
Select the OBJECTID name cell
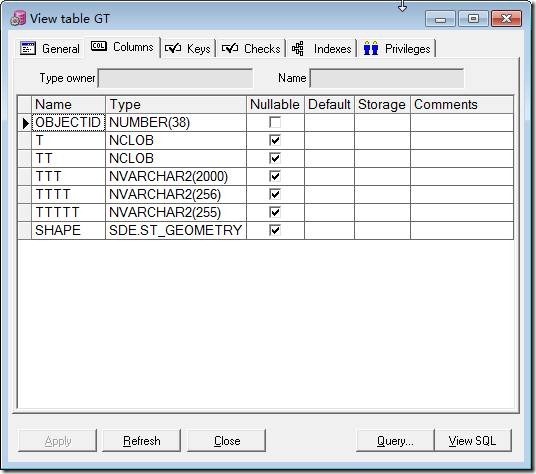click(68, 122)
